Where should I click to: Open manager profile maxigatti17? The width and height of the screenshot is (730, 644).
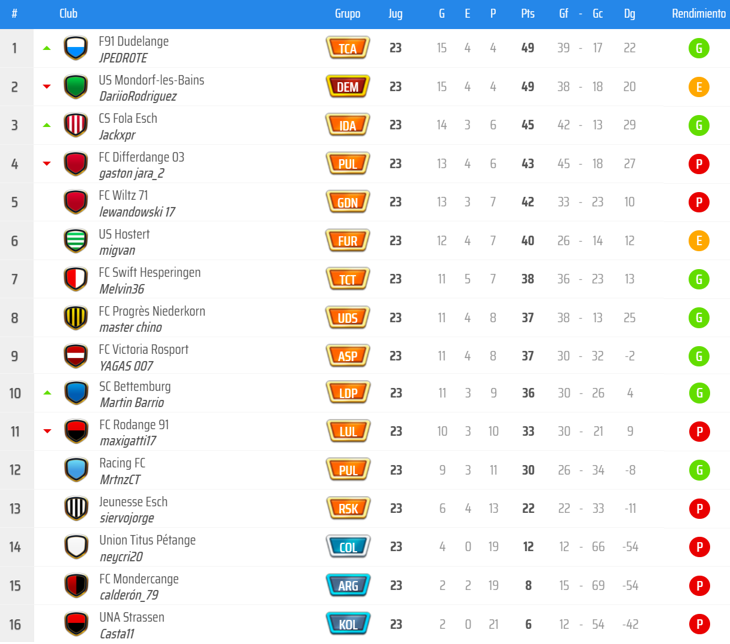(128, 441)
